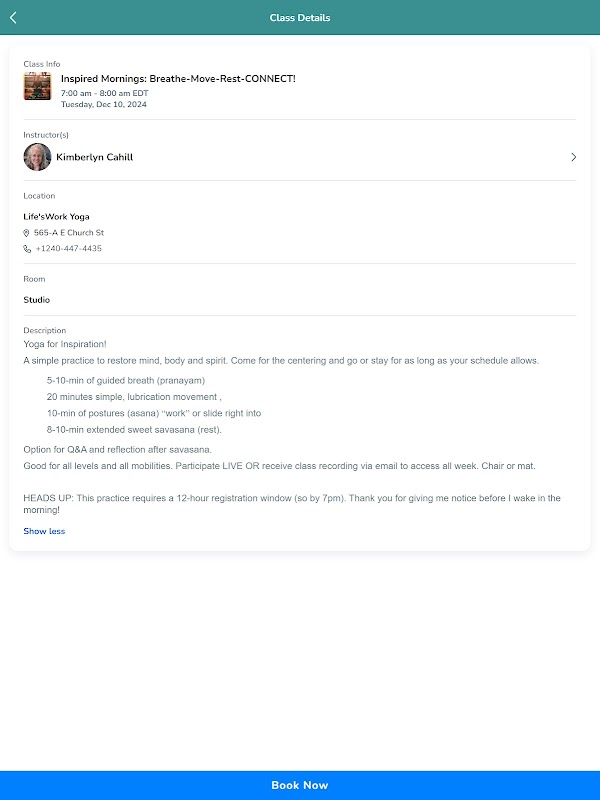View Kimberlyn Cahill's profile photo
600x800 pixels.
(x=37, y=157)
